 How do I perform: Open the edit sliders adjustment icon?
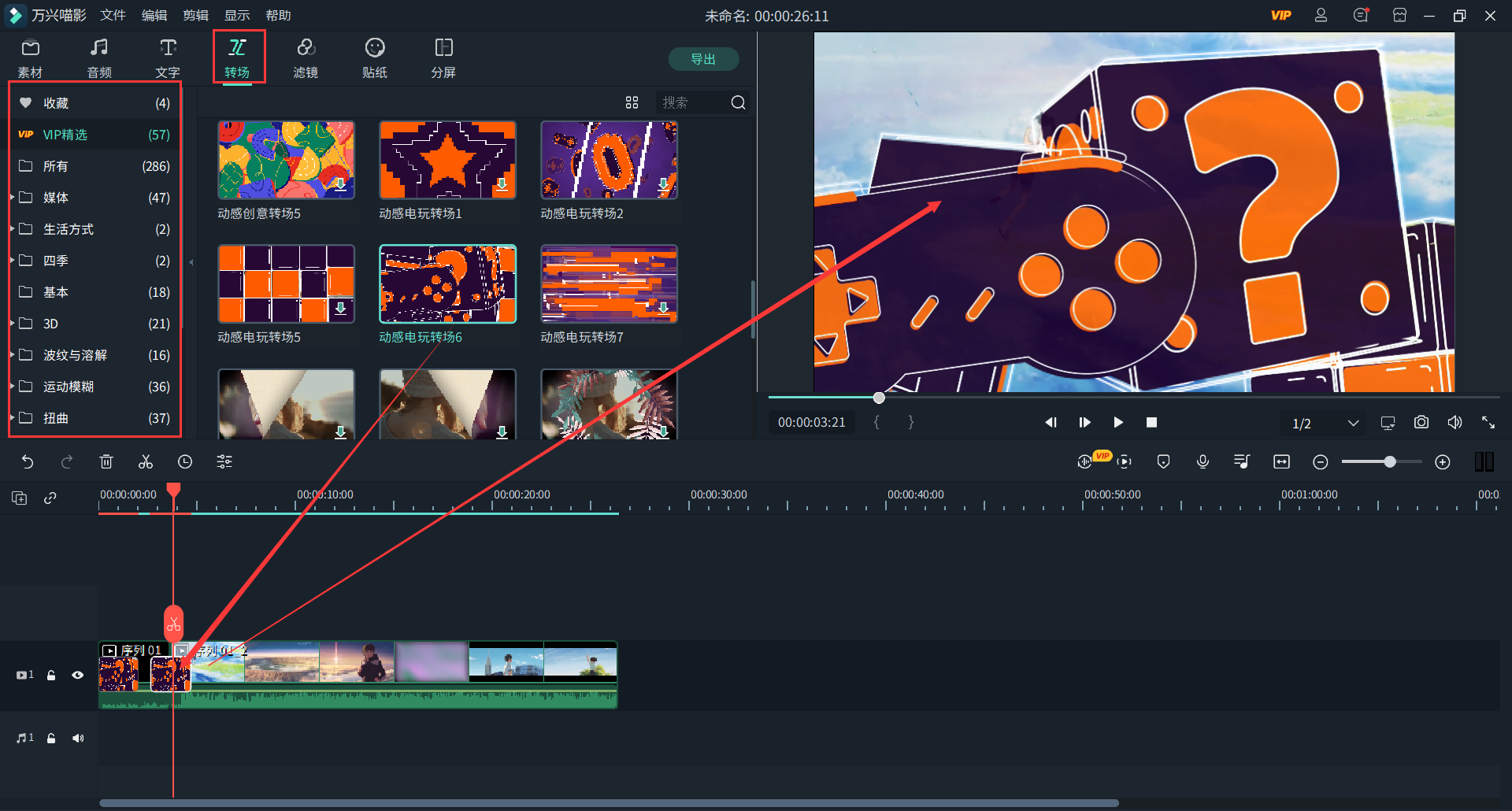pos(224,462)
